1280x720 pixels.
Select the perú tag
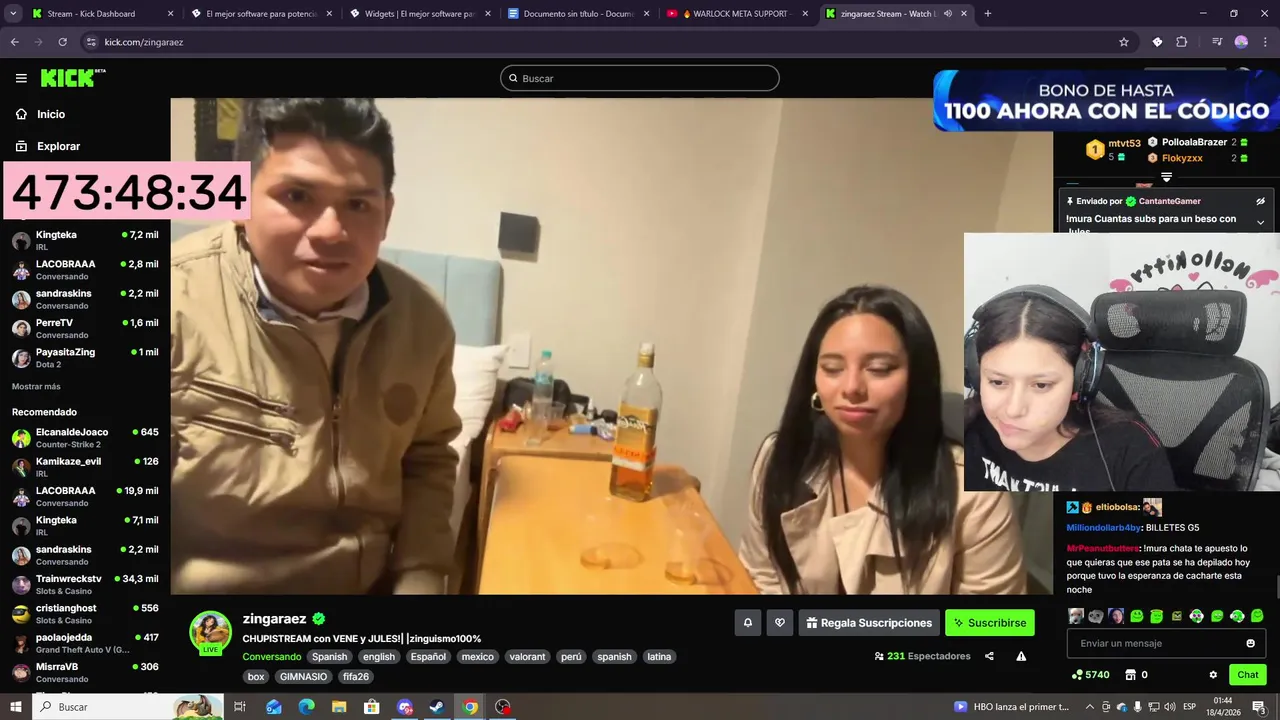pos(571,657)
